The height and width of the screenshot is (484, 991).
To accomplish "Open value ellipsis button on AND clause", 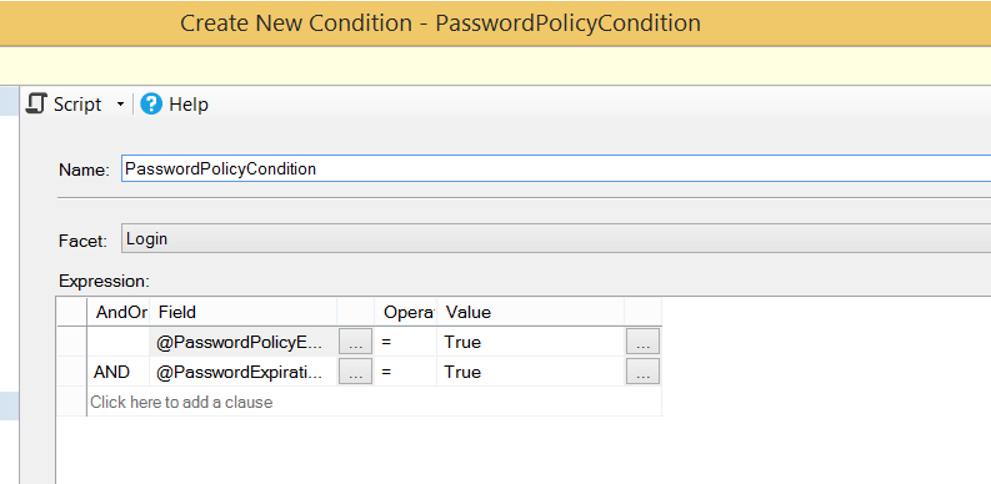I will pyautogui.click(x=643, y=372).
